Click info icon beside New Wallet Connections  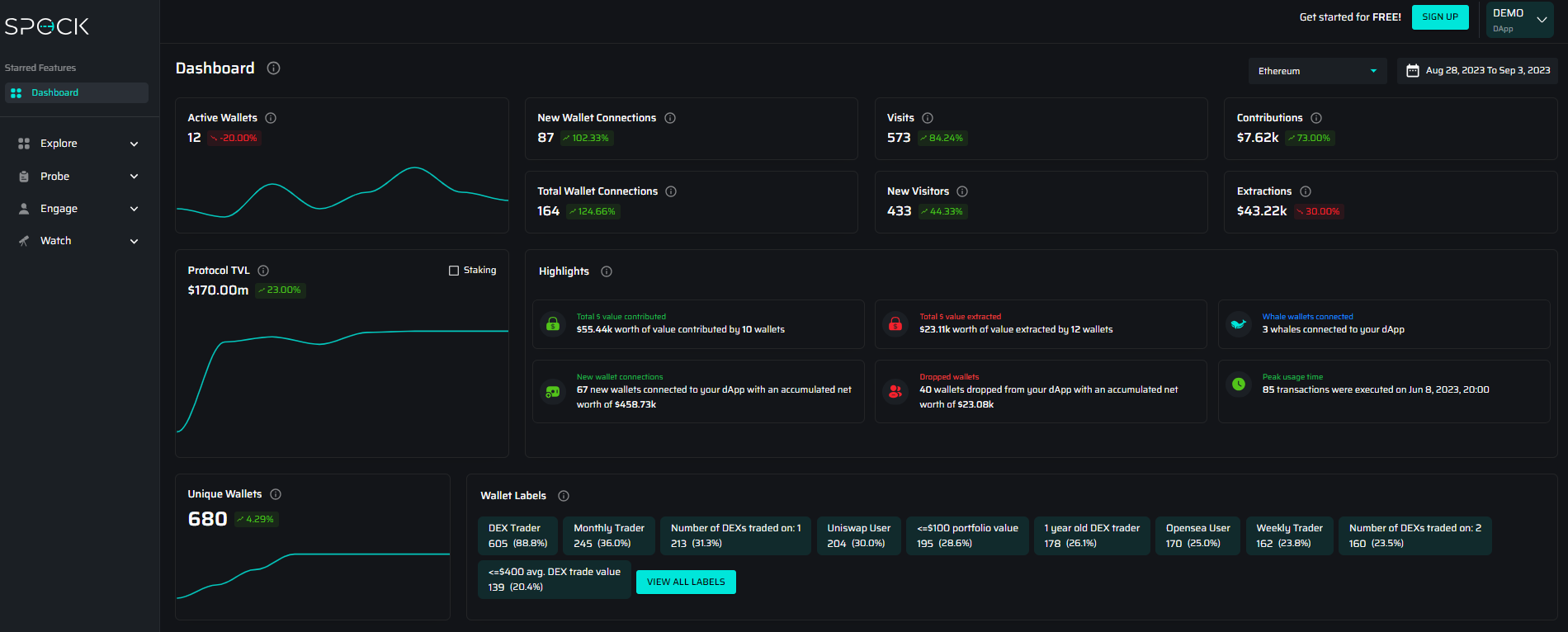click(x=670, y=118)
